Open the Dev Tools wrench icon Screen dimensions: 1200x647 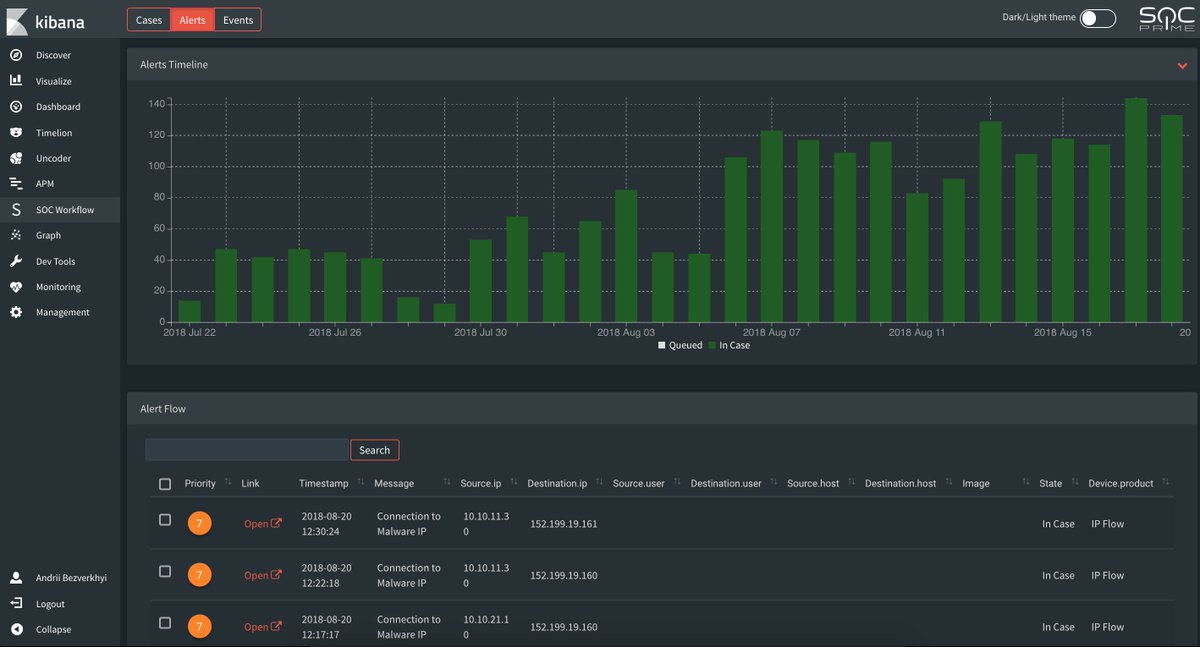tap(16, 261)
